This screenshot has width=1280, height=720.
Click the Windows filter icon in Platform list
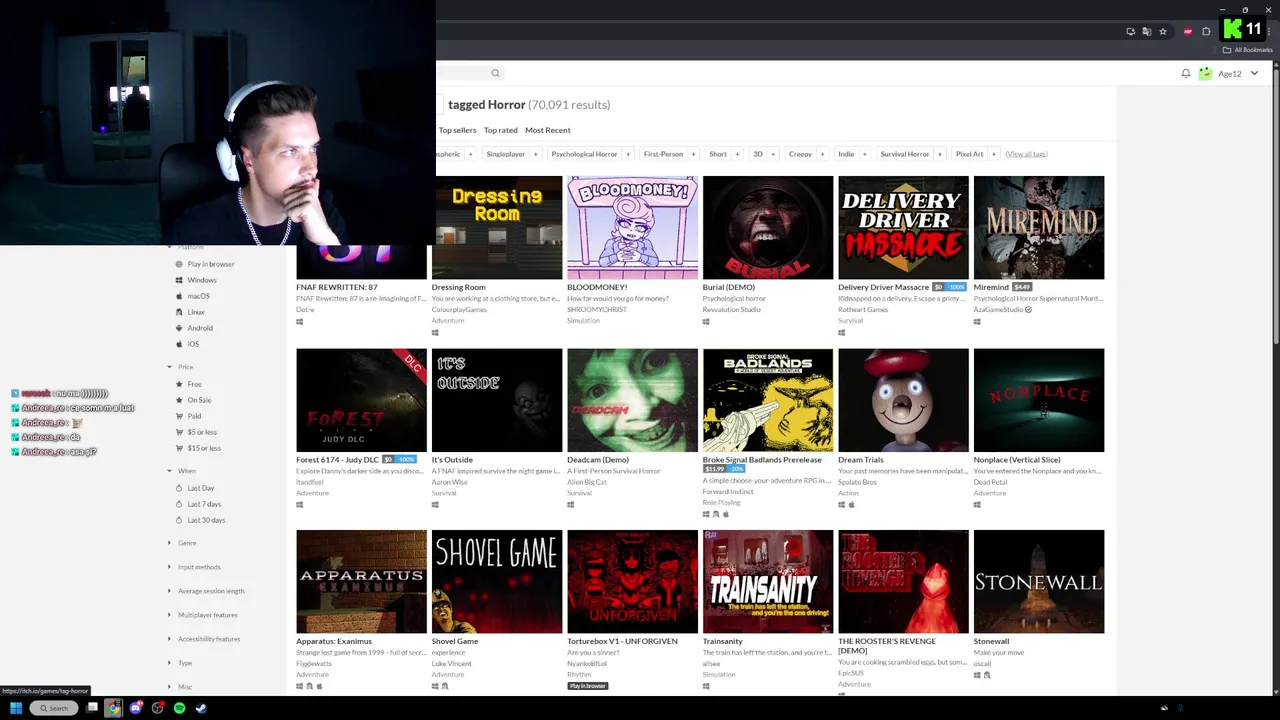[x=179, y=280]
